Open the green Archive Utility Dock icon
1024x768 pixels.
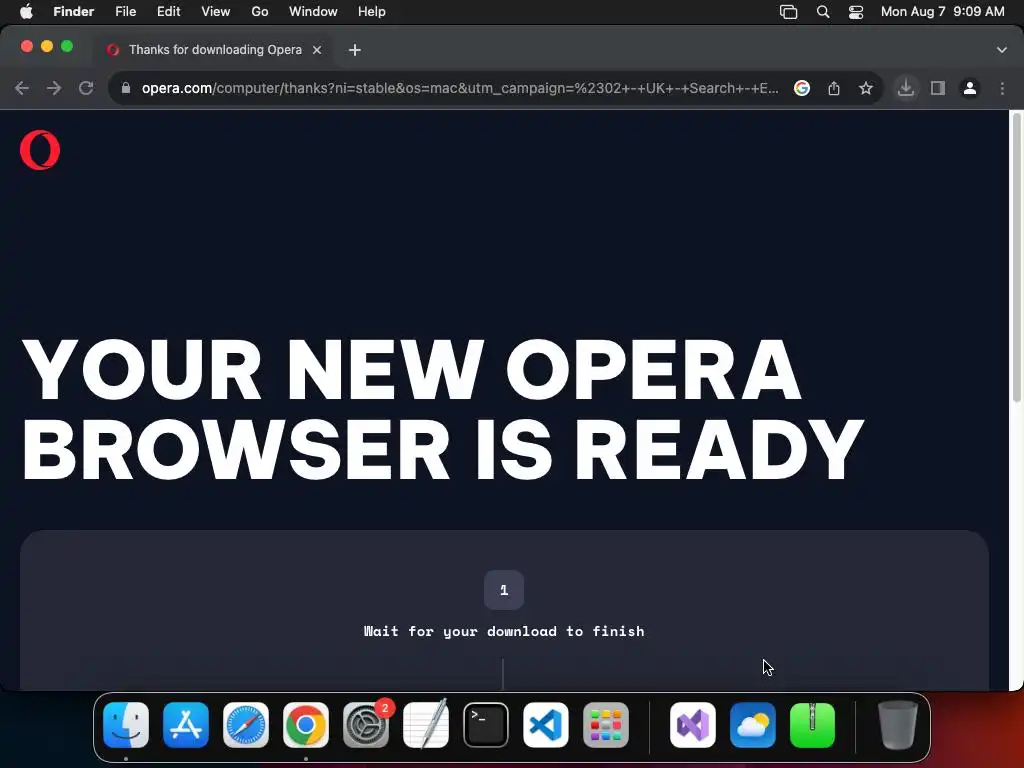tap(812, 725)
